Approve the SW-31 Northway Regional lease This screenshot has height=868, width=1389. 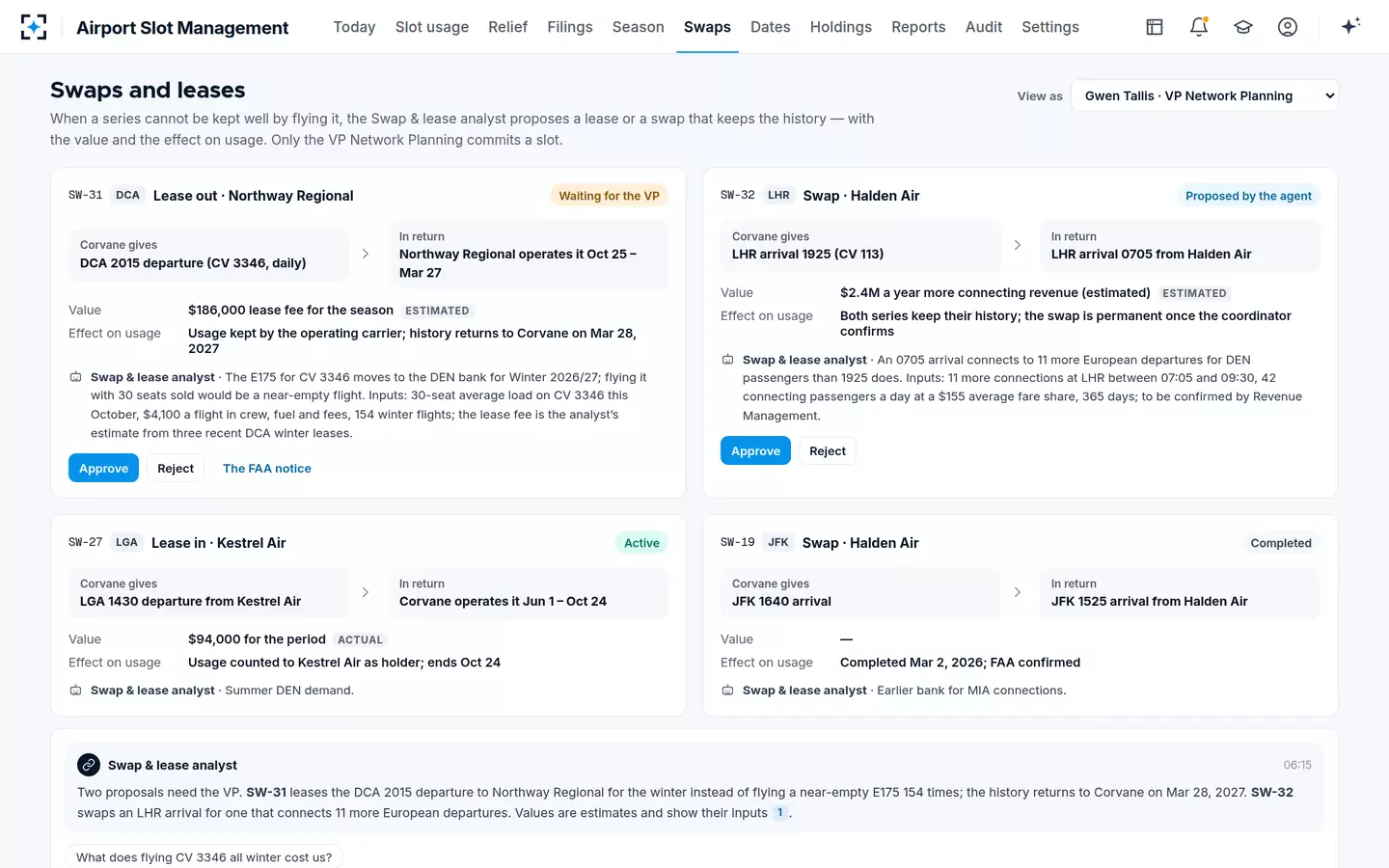point(103,468)
